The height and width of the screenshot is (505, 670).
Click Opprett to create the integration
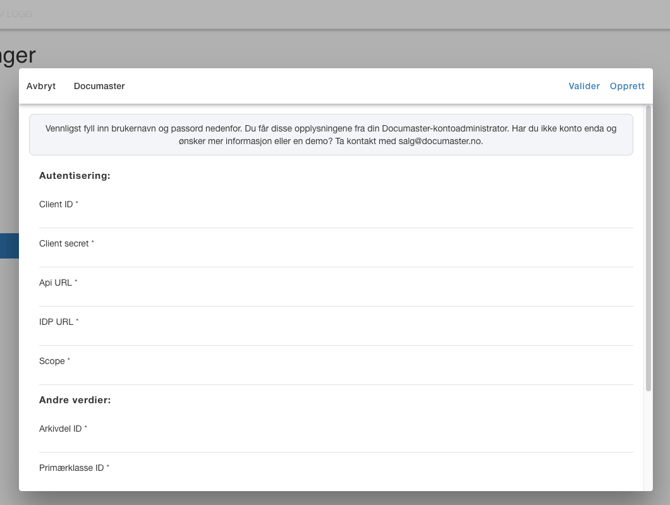tap(627, 86)
